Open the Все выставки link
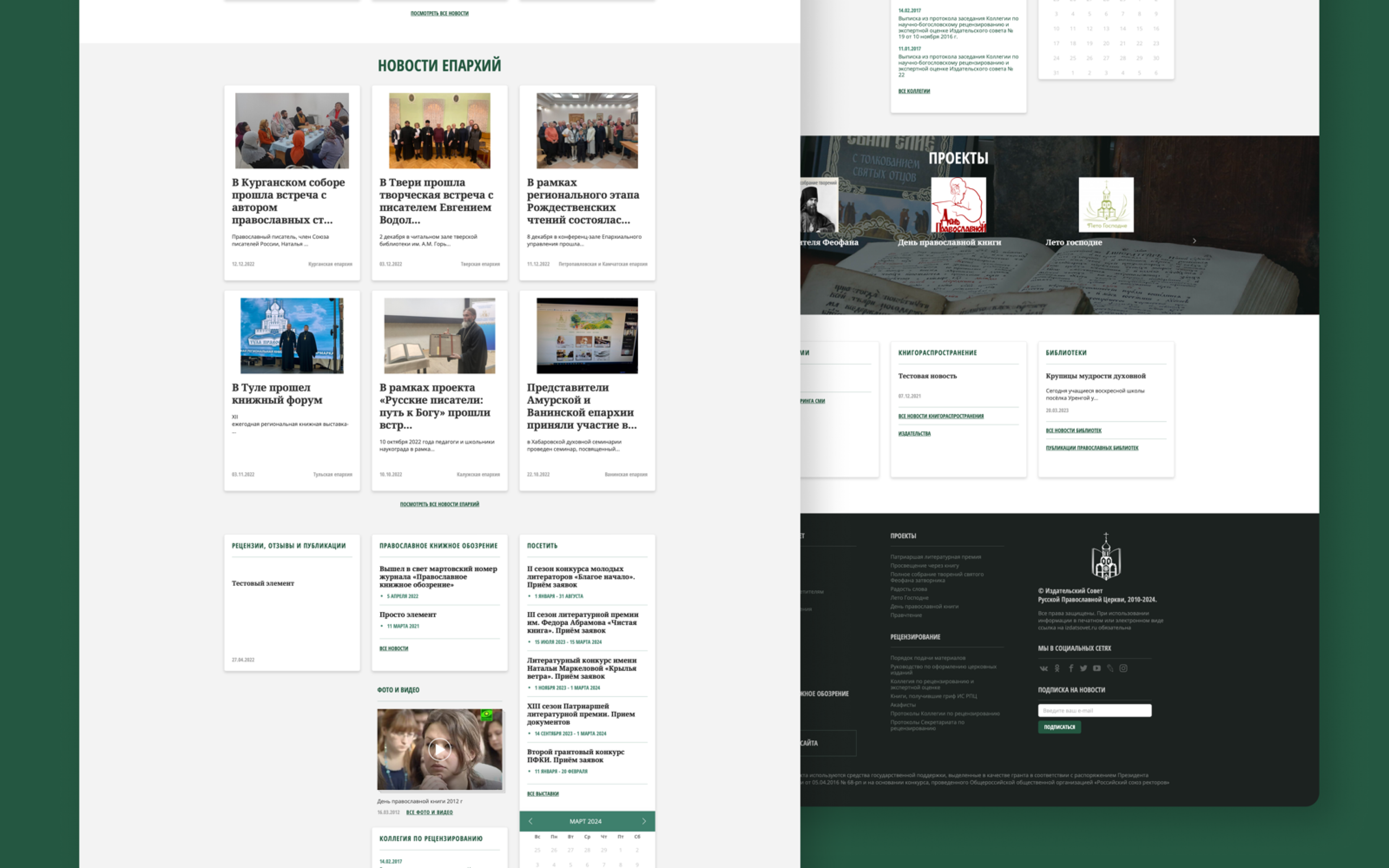The height and width of the screenshot is (868, 1389). click(543, 793)
